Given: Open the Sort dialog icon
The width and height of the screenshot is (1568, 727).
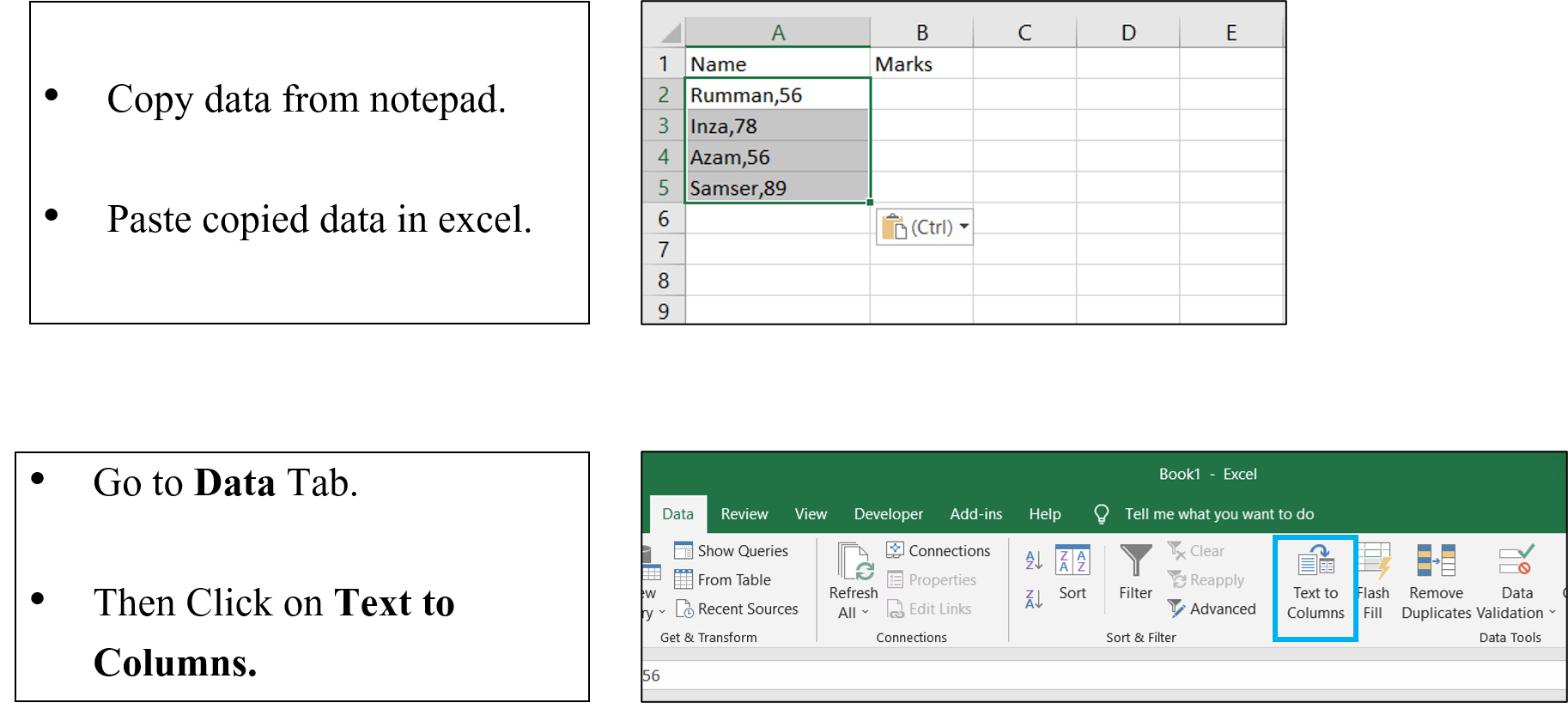Looking at the screenshot, I should coord(1072,560).
